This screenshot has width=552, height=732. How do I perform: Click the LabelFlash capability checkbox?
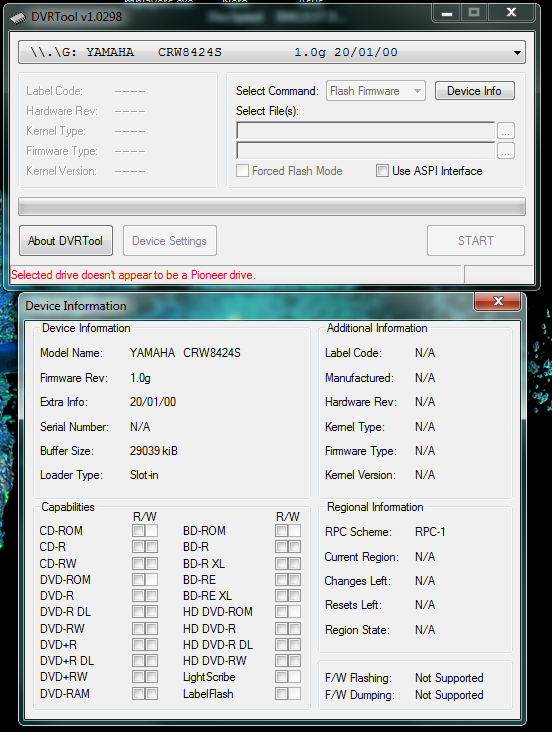pos(282,693)
